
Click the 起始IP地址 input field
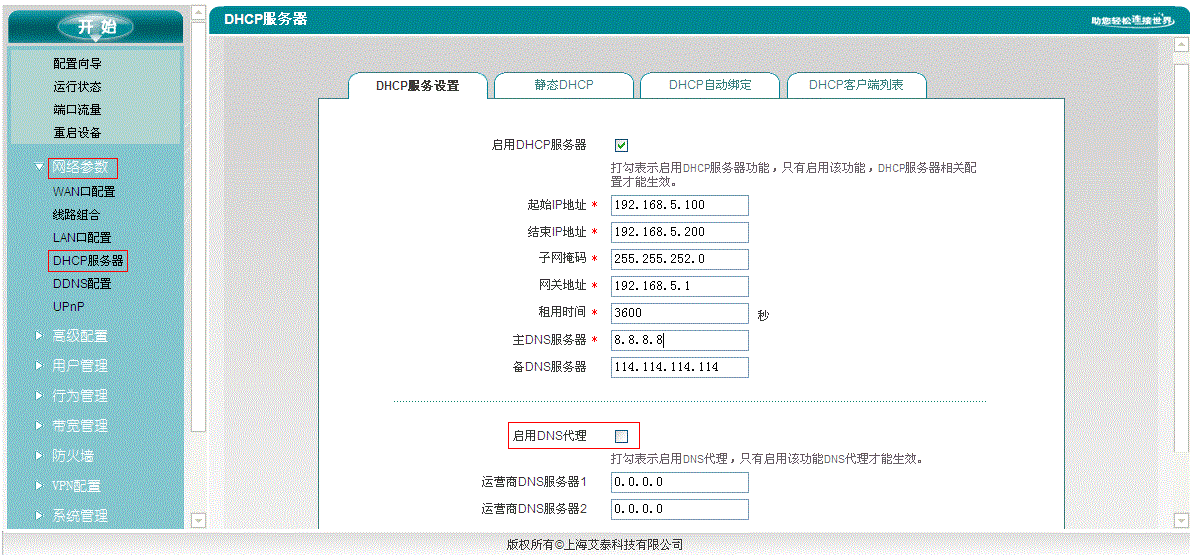(679, 206)
